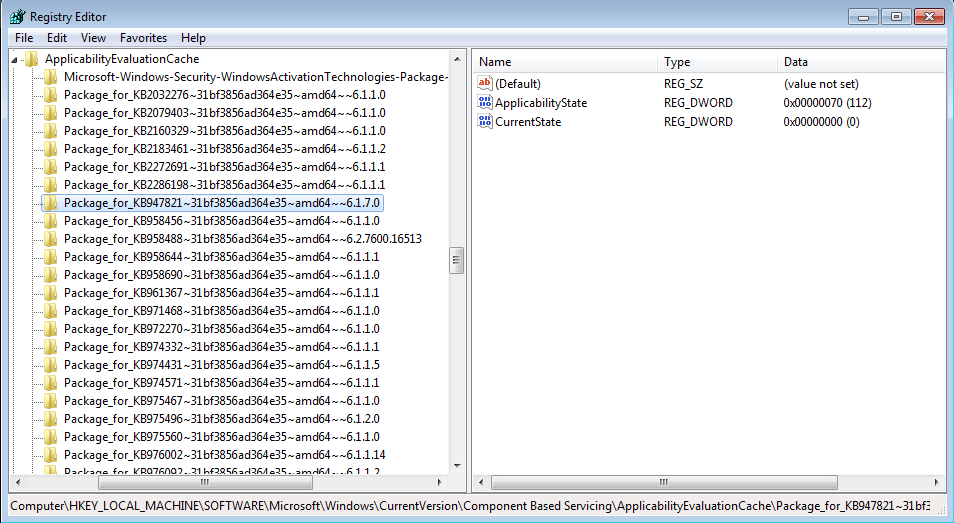Click data 0x00000070 (112)
This screenshot has height=523, width=954.
[x=827, y=103]
